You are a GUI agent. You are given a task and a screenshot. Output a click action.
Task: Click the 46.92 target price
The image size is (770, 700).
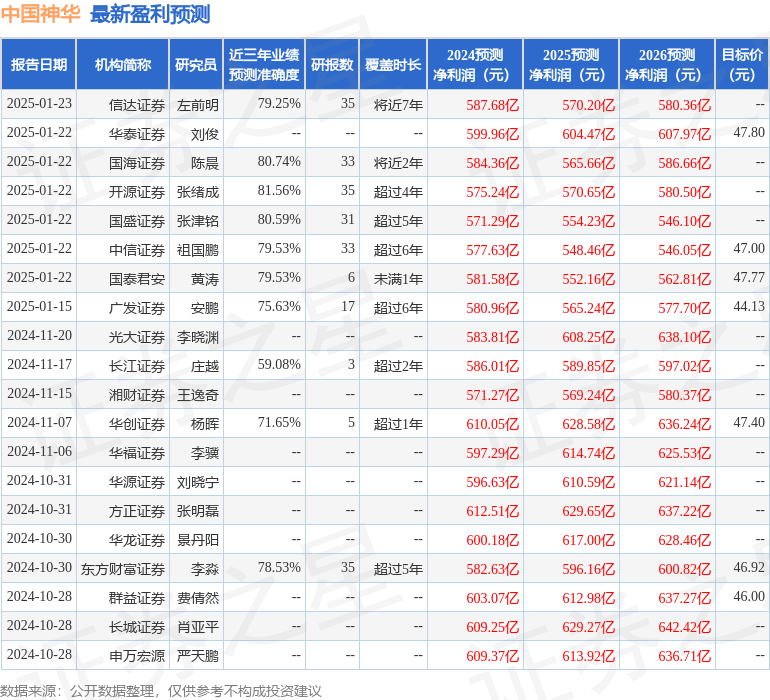[749, 567]
